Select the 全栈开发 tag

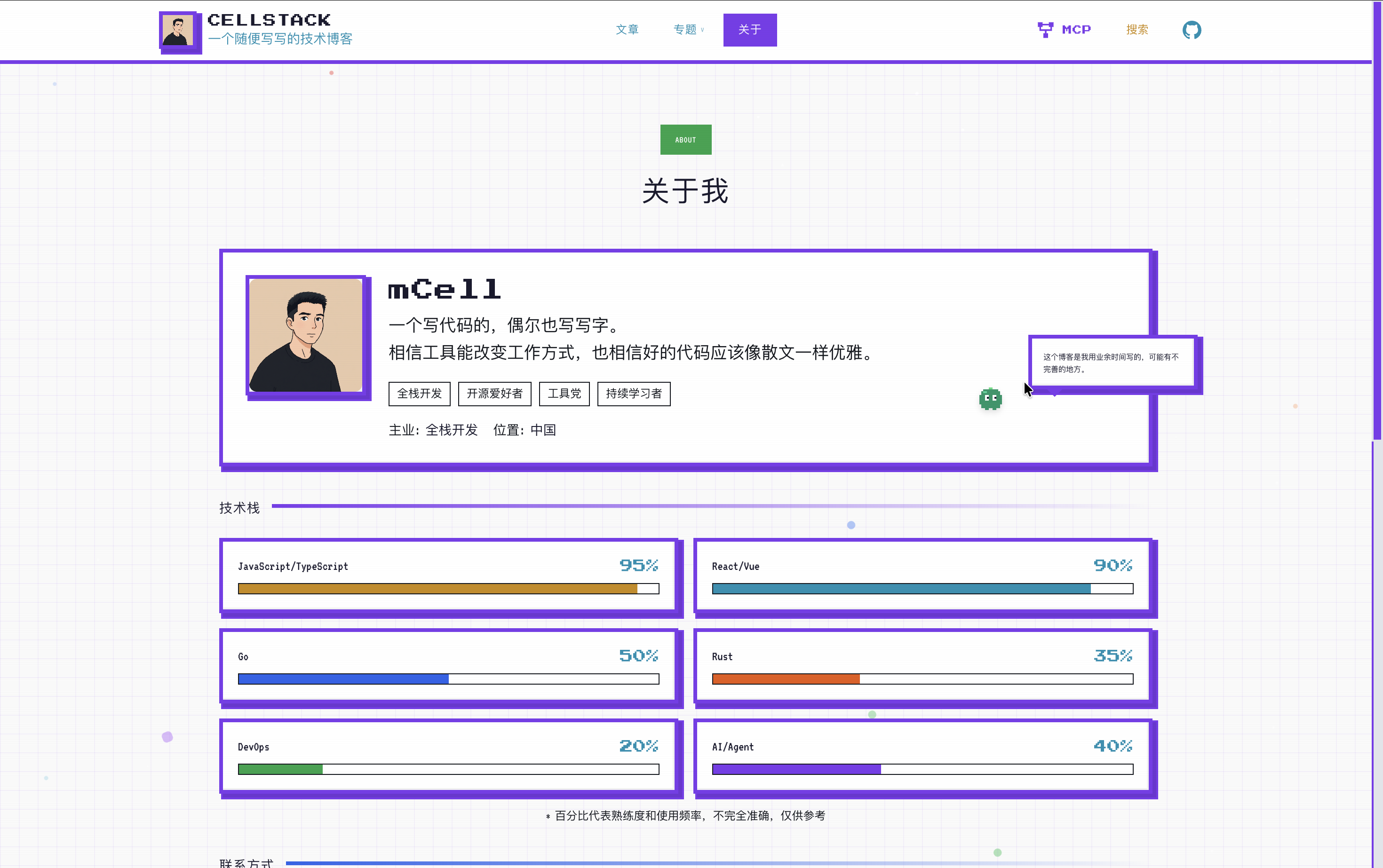point(419,394)
